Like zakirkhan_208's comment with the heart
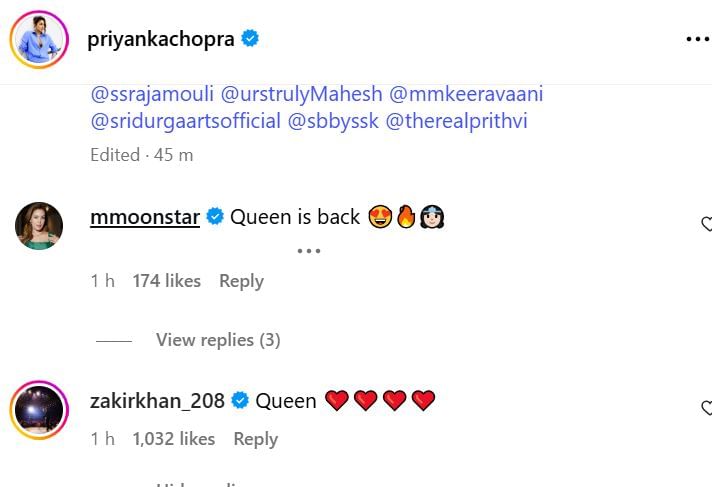The height and width of the screenshot is (487, 712). 706,408
